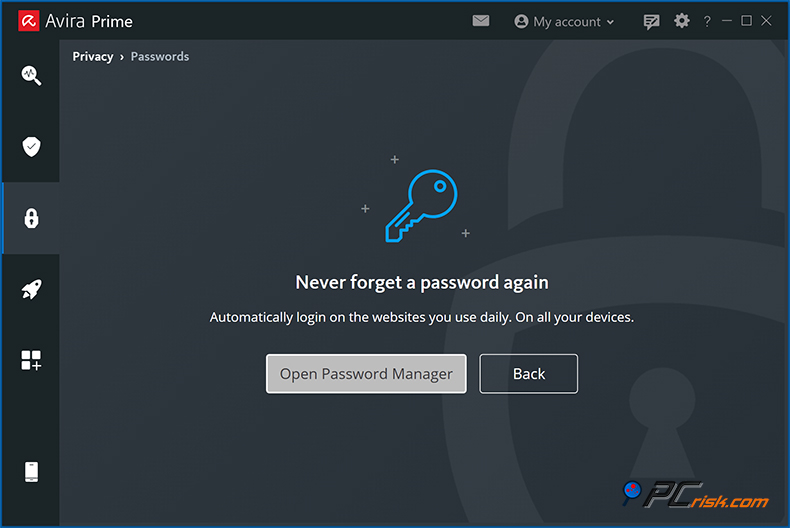Open the settings gear icon
The width and height of the screenshot is (790, 528).
tap(682, 21)
